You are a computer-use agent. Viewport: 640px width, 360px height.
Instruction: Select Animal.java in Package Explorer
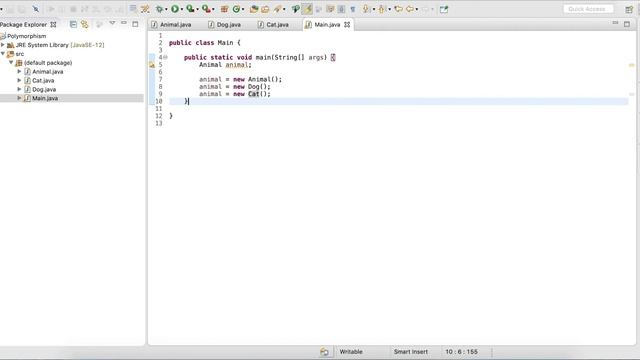point(47,71)
